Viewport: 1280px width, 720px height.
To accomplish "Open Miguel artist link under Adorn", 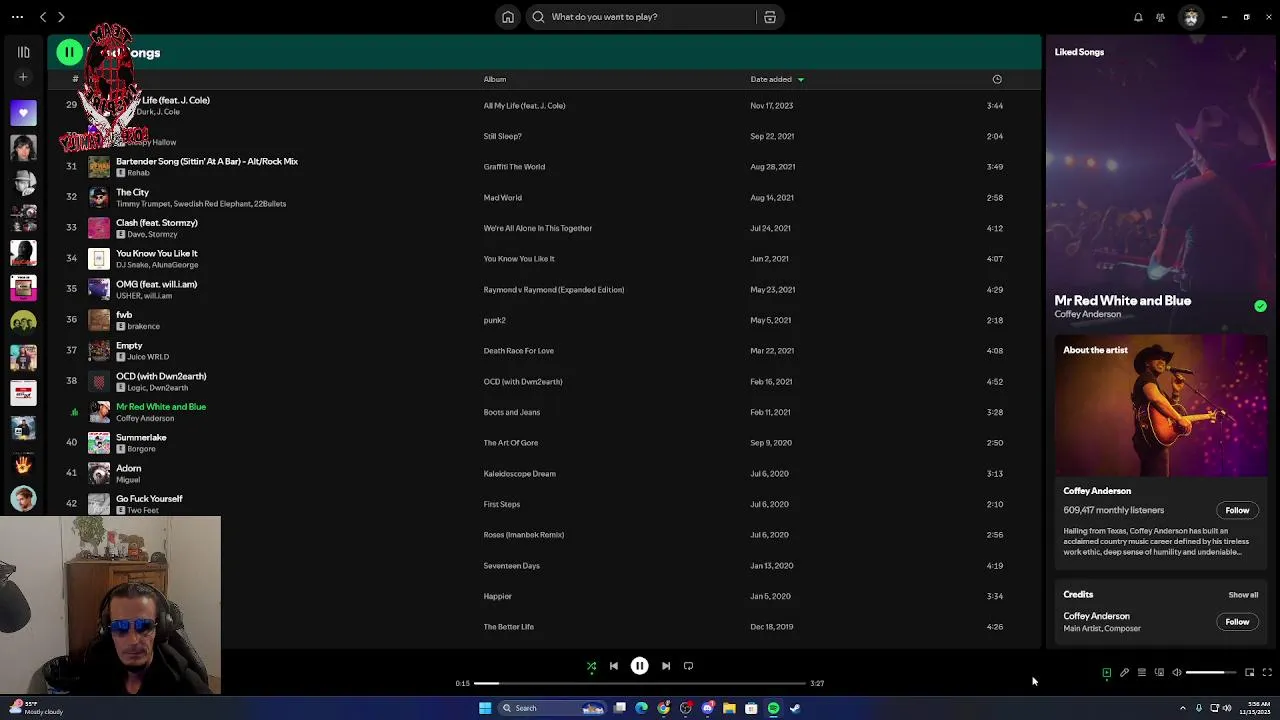I will [x=128, y=480].
